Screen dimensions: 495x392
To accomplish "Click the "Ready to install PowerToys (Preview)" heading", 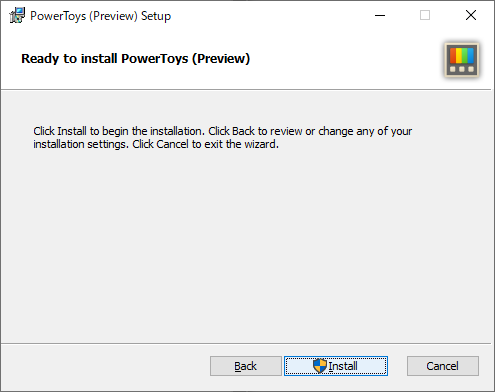I will click(136, 59).
